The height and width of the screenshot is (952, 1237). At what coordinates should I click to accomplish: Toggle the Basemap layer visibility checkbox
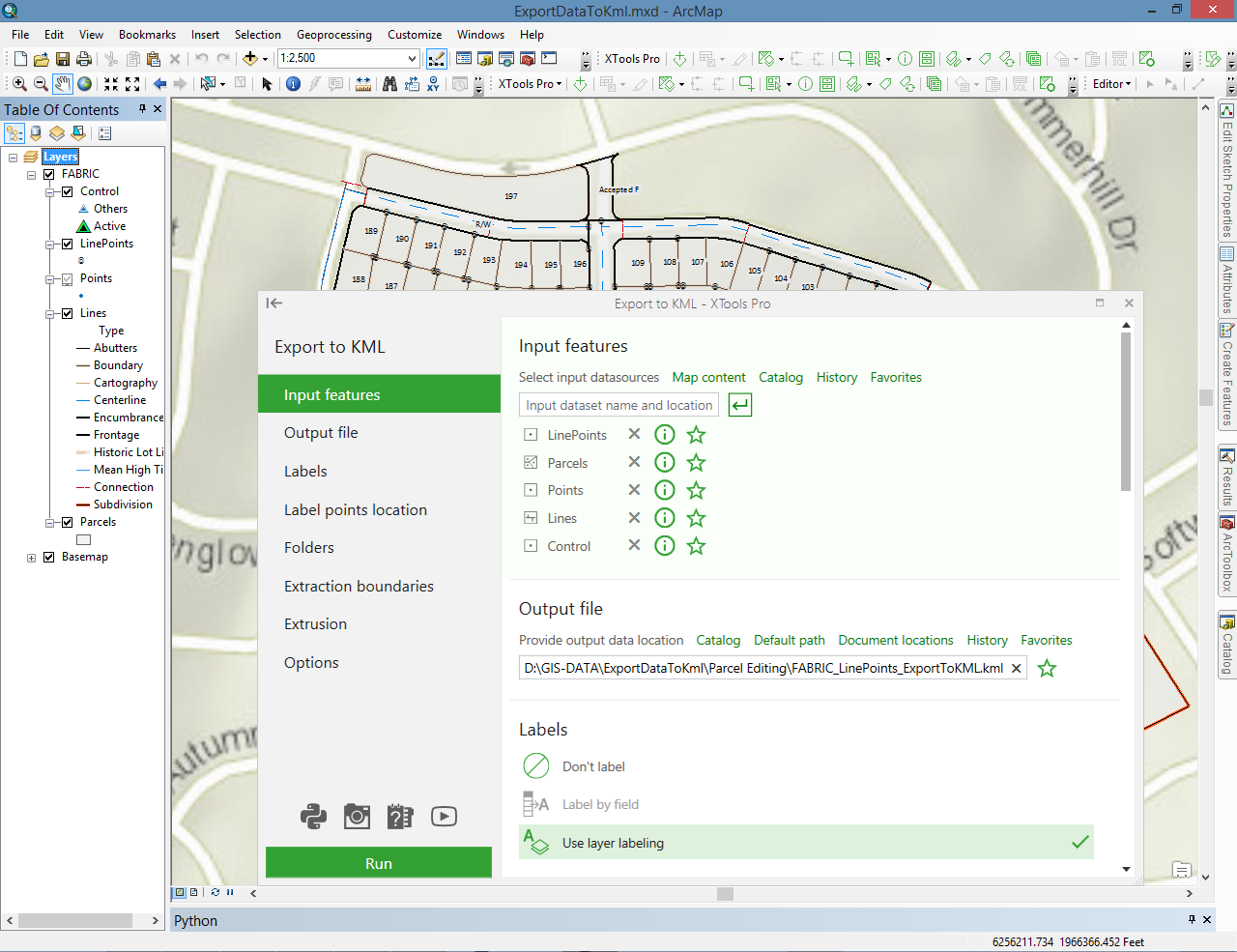pyautogui.click(x=48, y=557)
